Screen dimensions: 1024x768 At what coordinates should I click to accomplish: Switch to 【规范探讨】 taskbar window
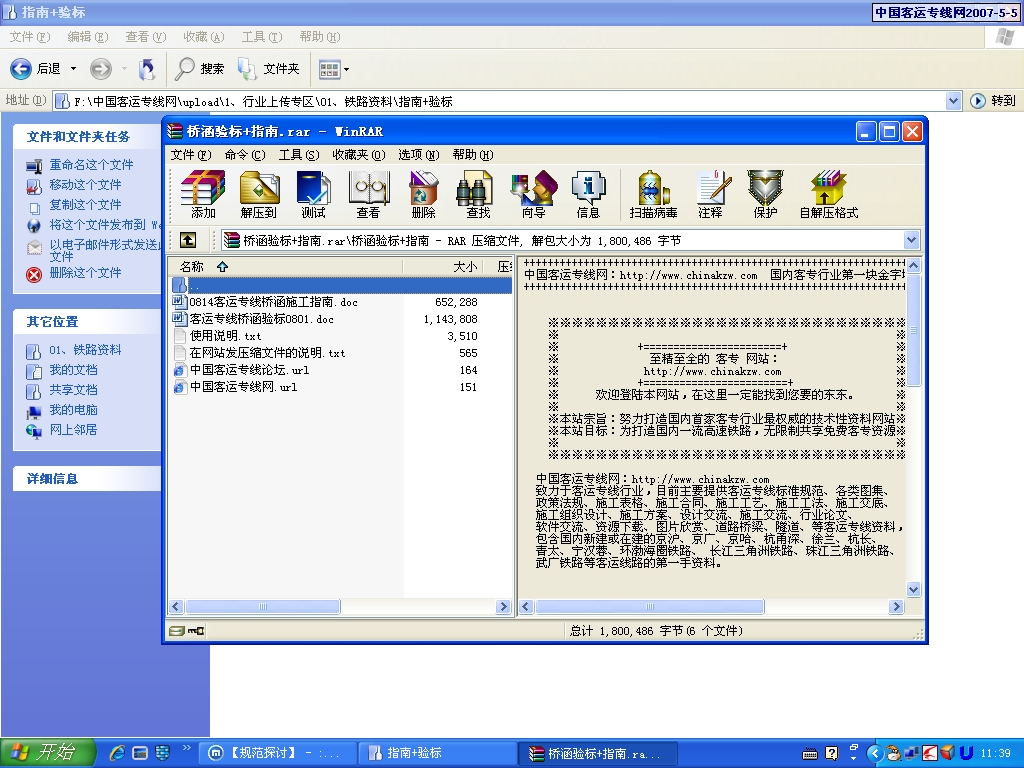(x=278, y=753)
